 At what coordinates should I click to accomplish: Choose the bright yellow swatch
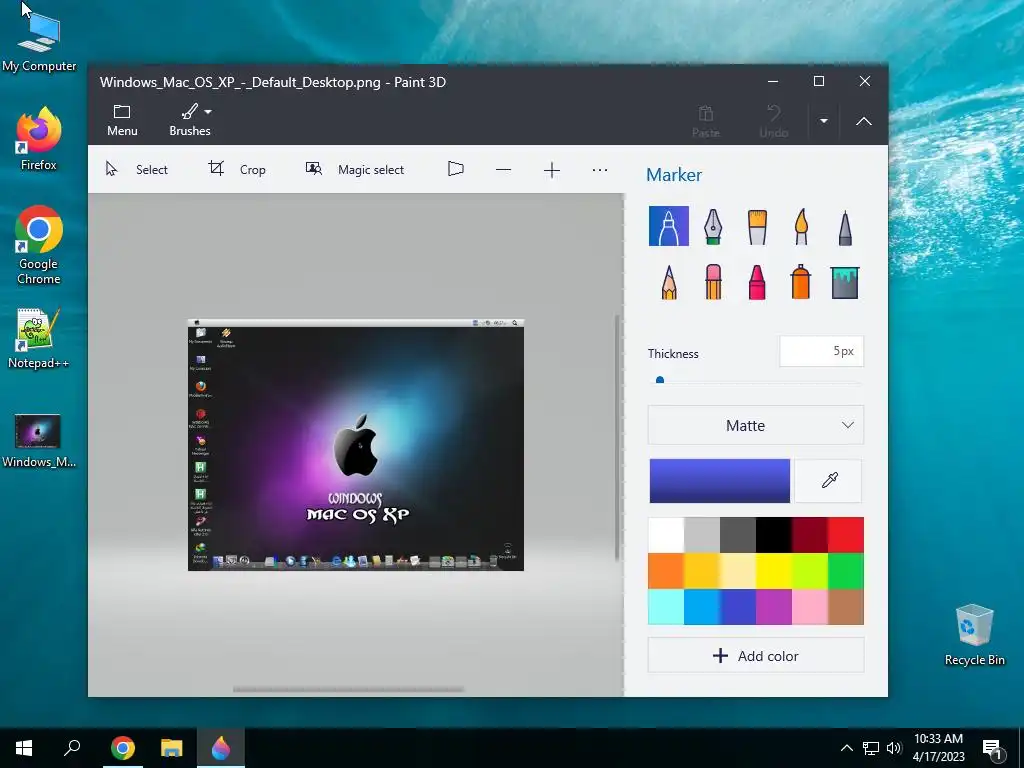(773, 571)
